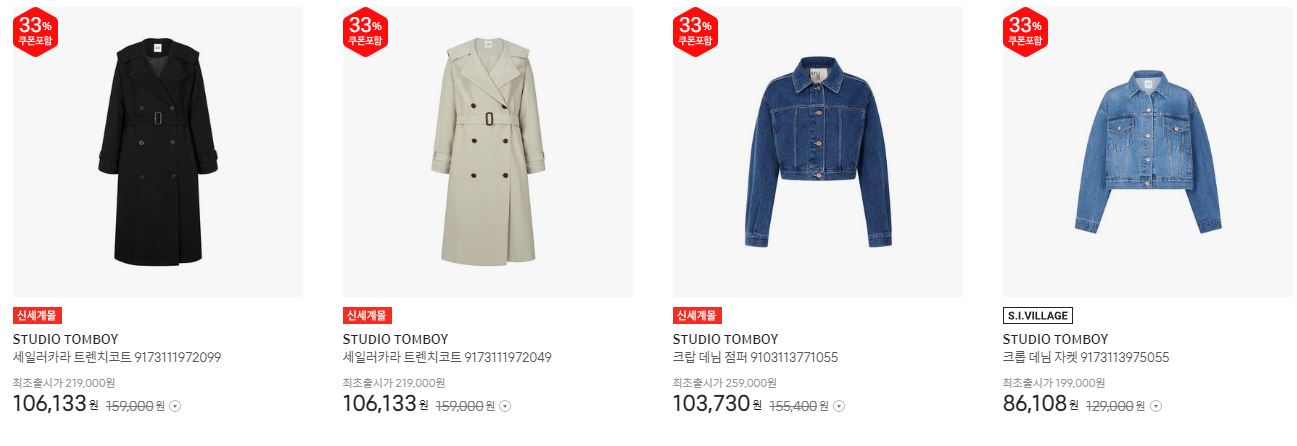Expand price details arrow beside 159,000원 on black coat
1297x446 pixels.
tap(176, 406)
